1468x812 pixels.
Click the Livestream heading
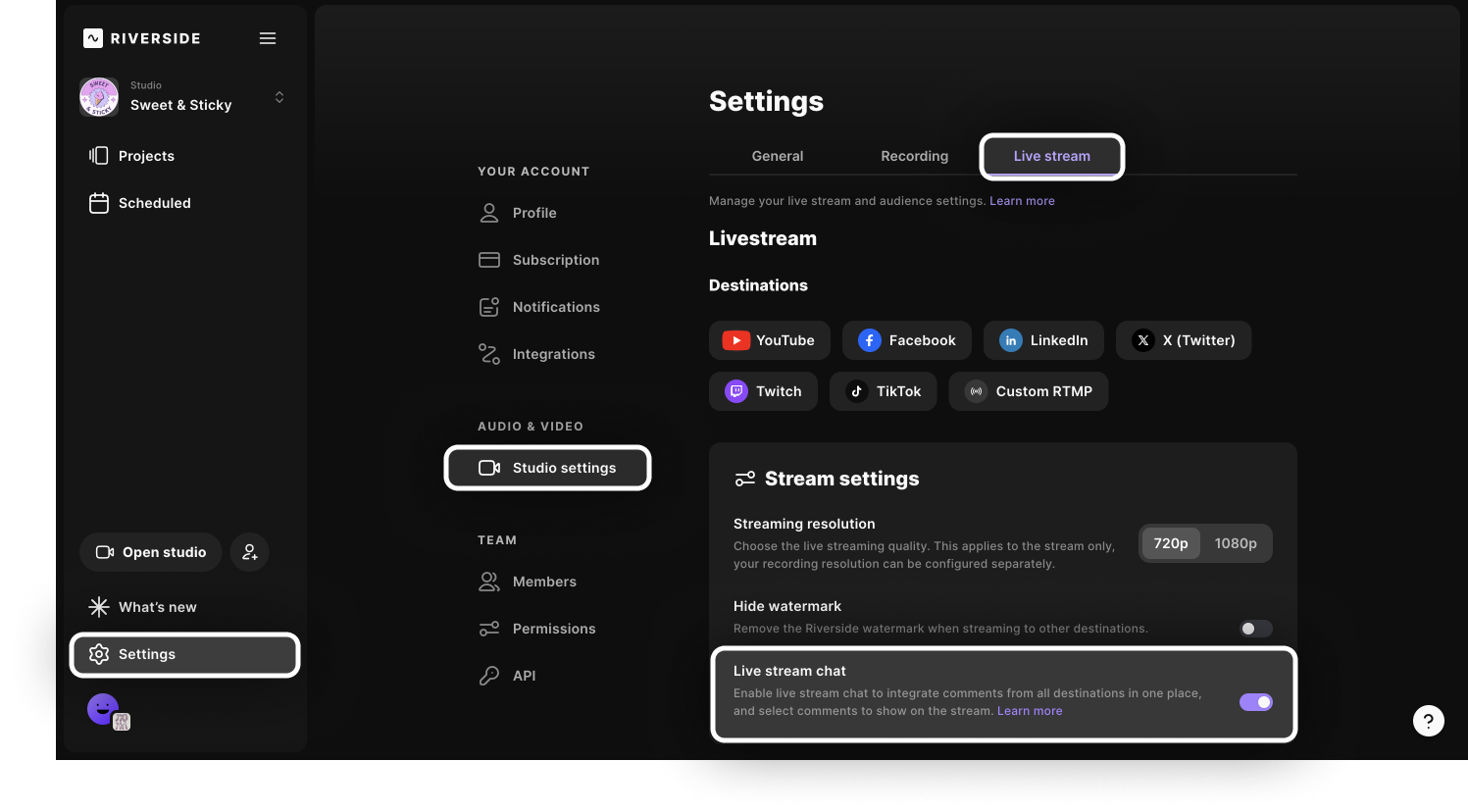coord(763,238)
